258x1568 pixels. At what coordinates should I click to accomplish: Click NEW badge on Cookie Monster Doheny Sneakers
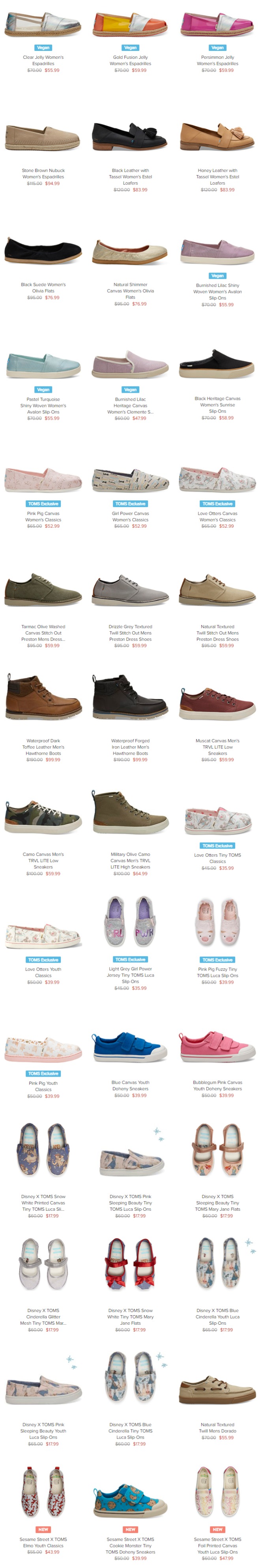[x=130, y=1529]
